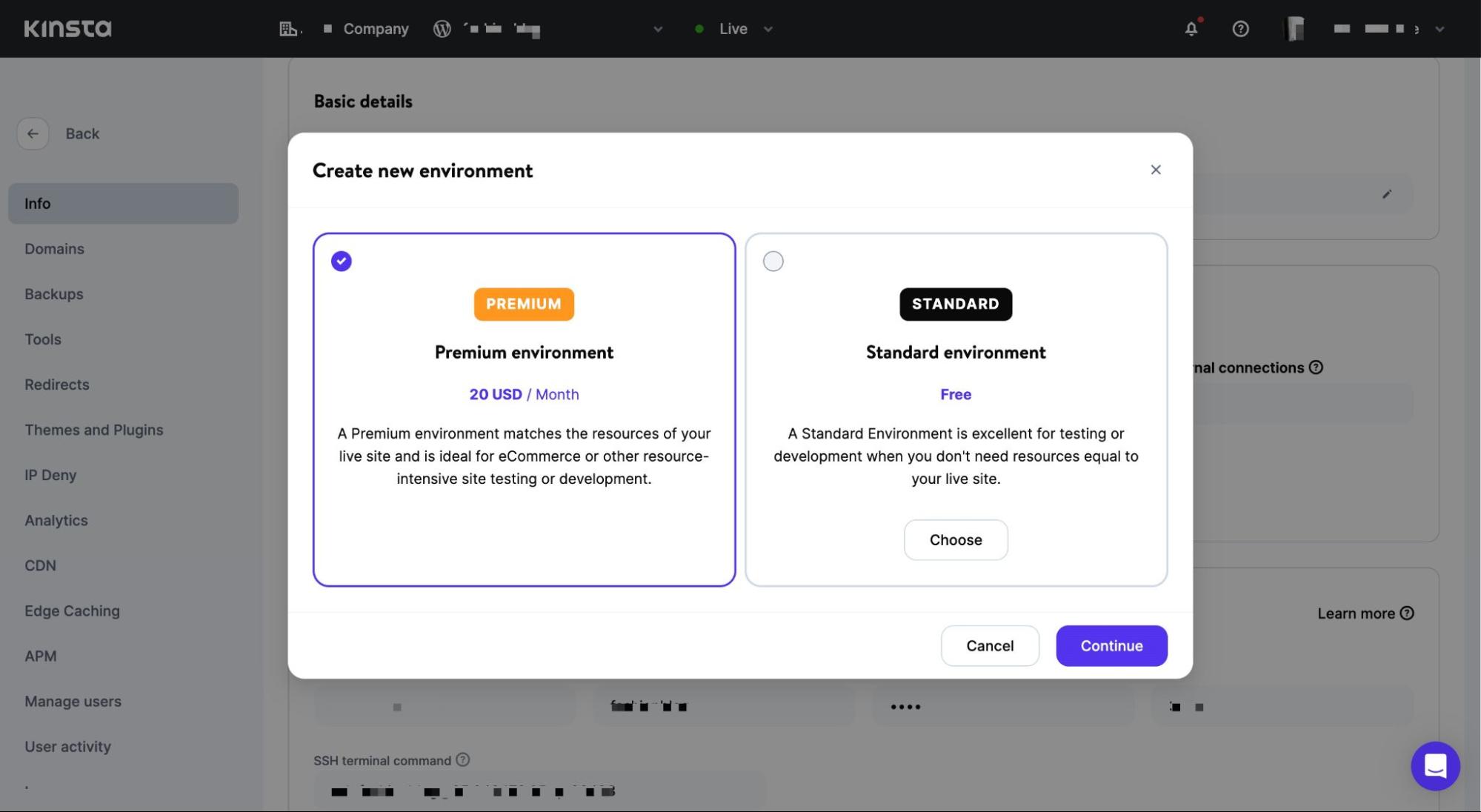Select the Standard environment radio button
This screenshot has height=812, width=1481.
click(773, 261)
